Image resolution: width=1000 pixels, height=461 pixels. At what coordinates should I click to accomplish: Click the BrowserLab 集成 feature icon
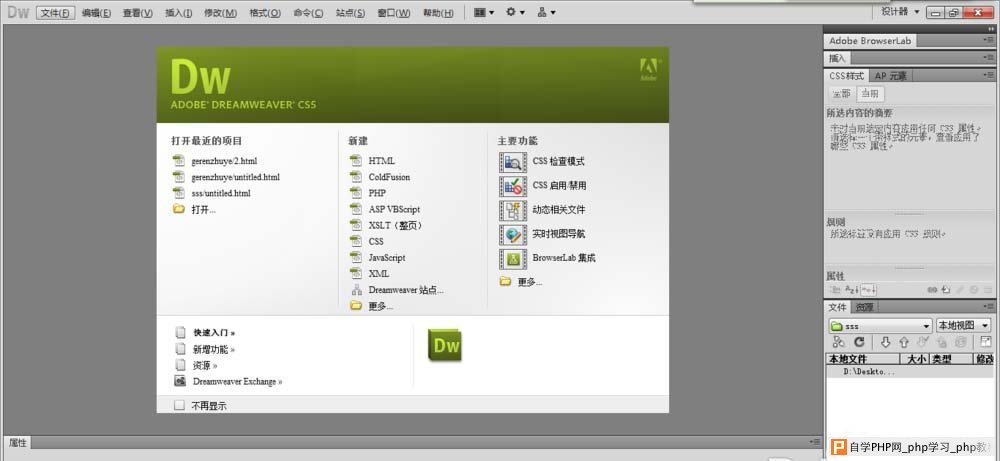pyautogui.click(x=513, y=258)
